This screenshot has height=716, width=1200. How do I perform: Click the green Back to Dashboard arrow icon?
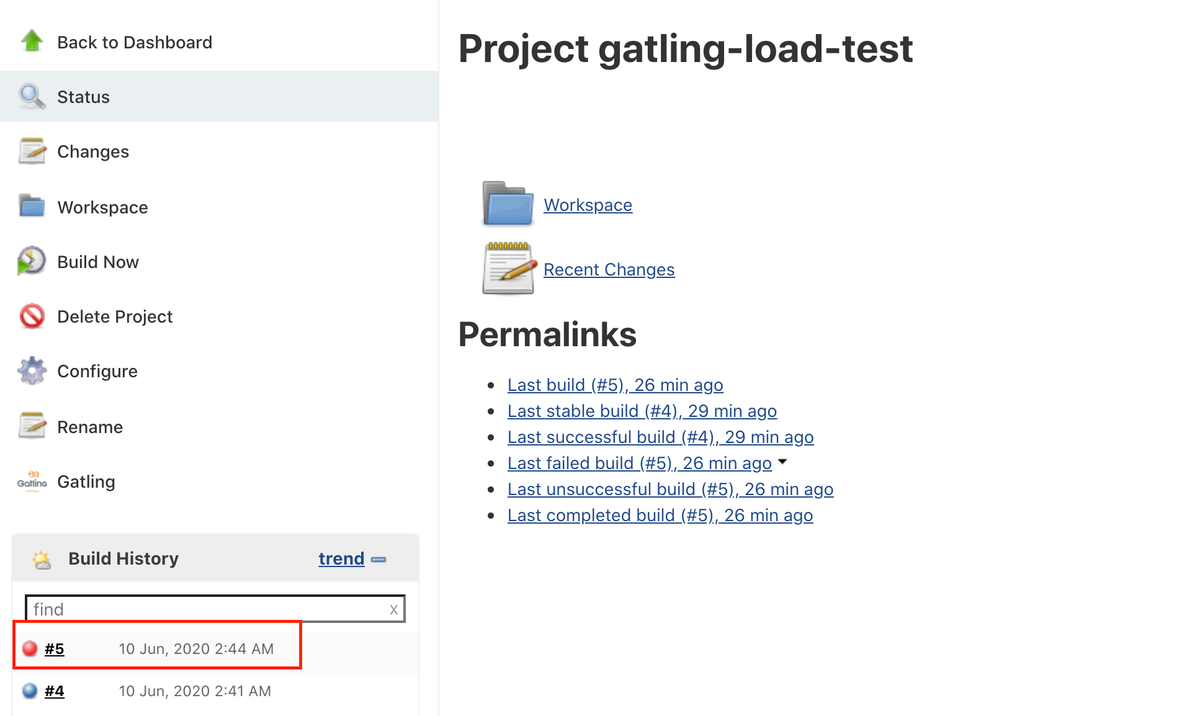32,42
